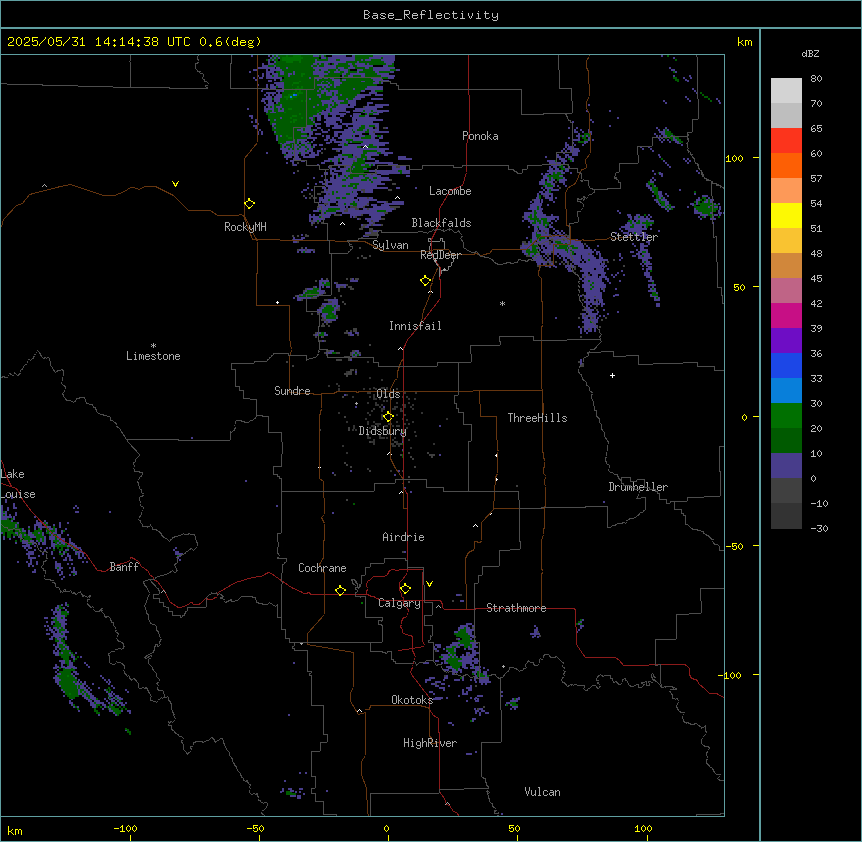Click the Sundre town label
This screenshot has height=842, width=862.
[x=292, y=391]
